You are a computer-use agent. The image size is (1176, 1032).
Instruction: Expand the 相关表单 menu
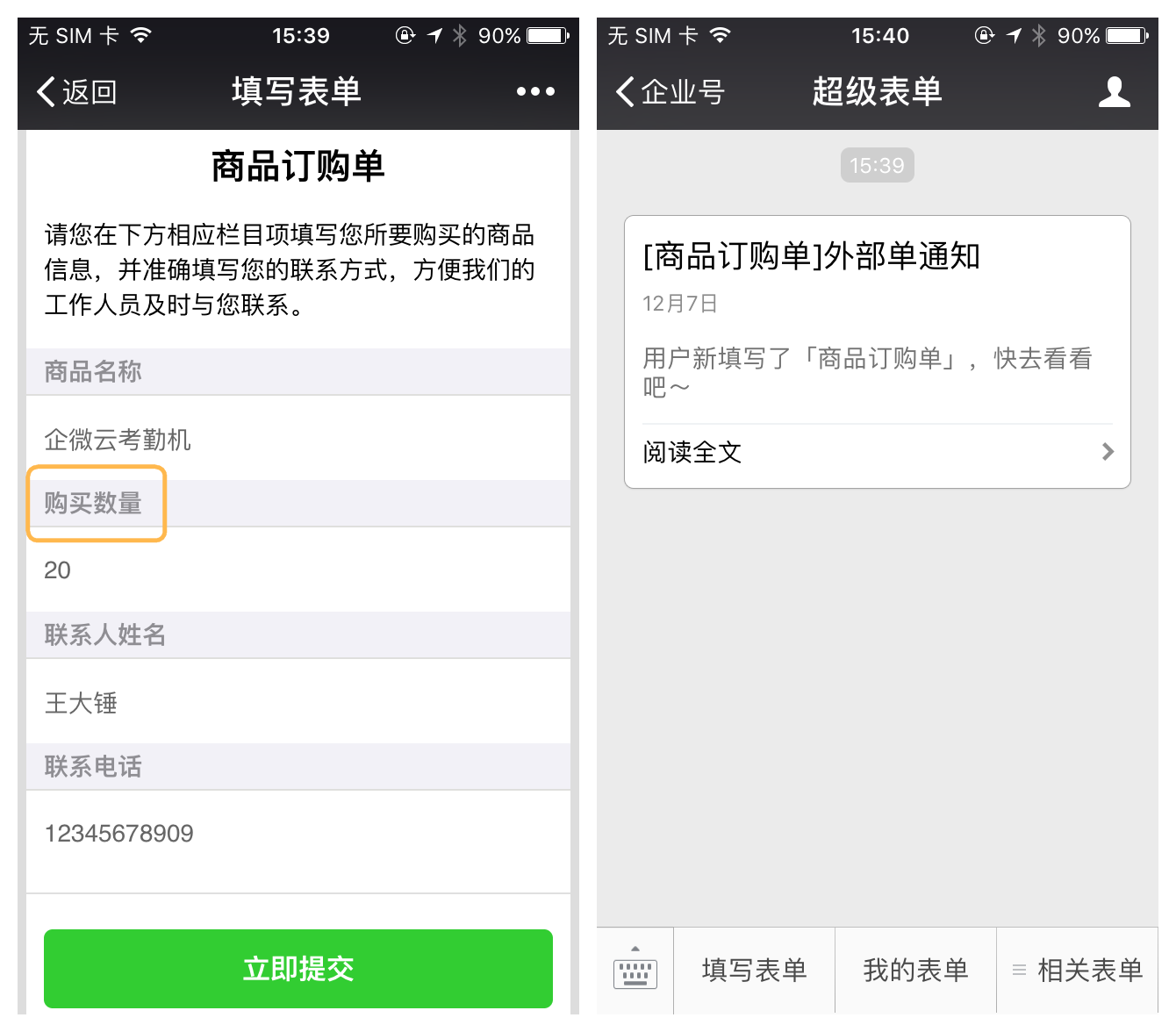click(1078, 970)
